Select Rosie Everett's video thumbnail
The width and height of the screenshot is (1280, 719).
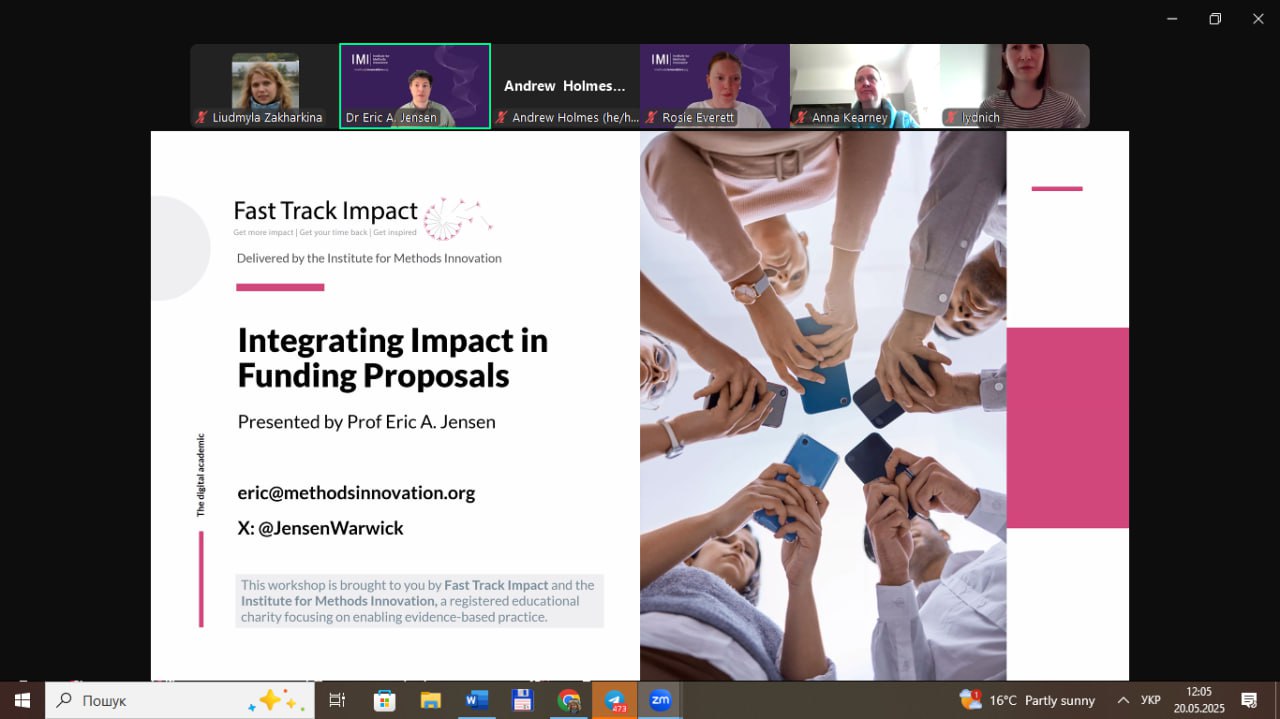pos(715,86)
